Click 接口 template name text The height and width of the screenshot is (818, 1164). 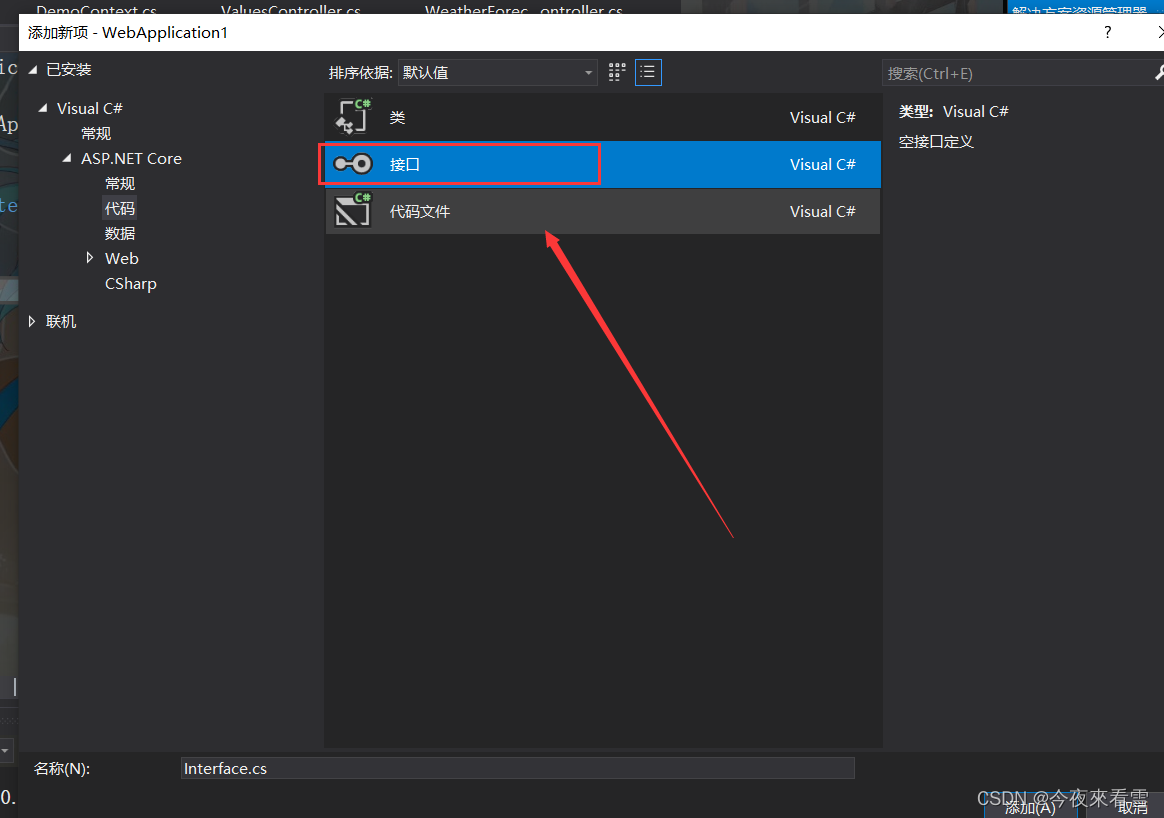click(x=405, y=164)
